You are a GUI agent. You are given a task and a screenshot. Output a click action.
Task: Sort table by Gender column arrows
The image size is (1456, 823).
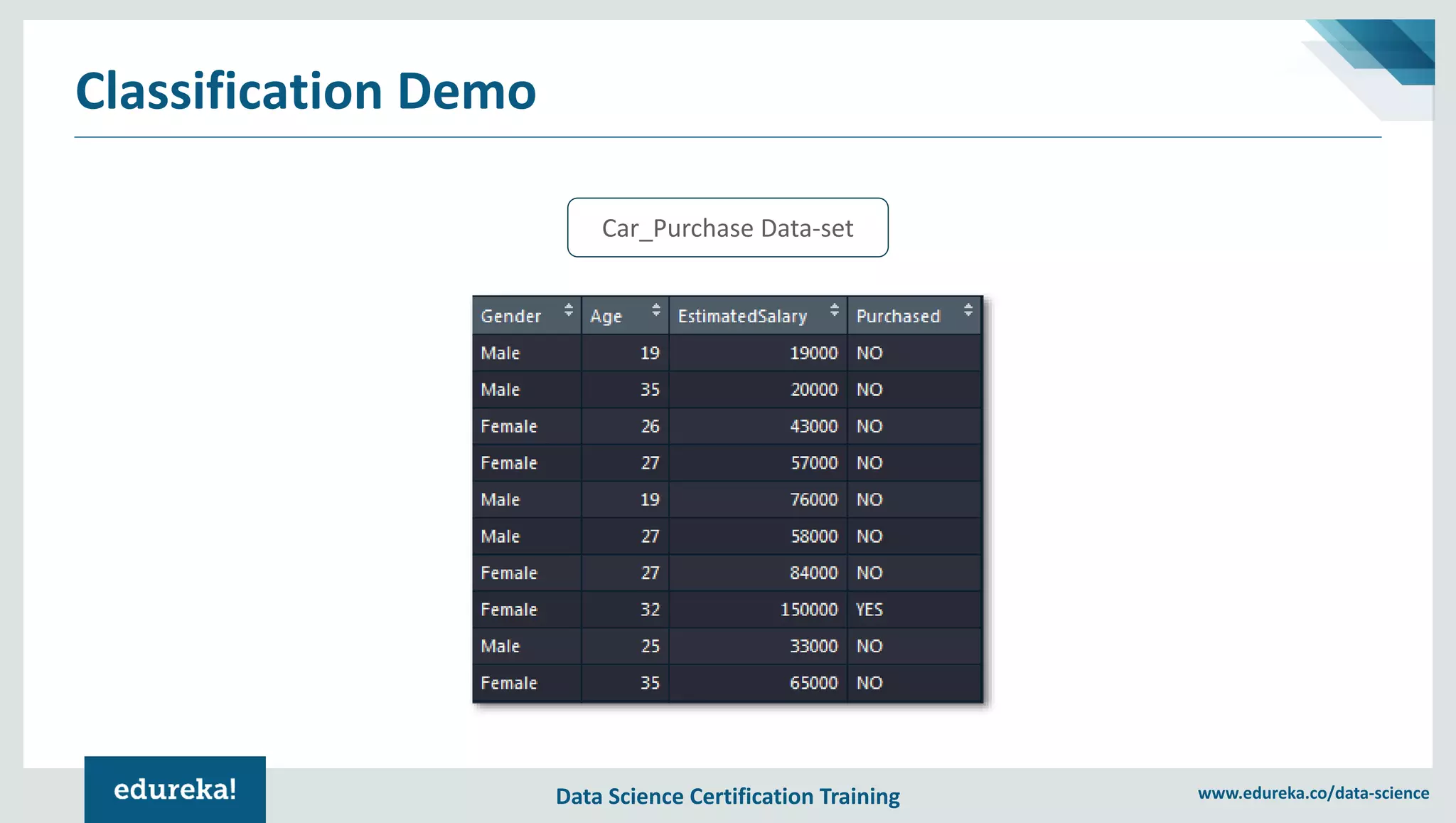(x=568, y=310)
